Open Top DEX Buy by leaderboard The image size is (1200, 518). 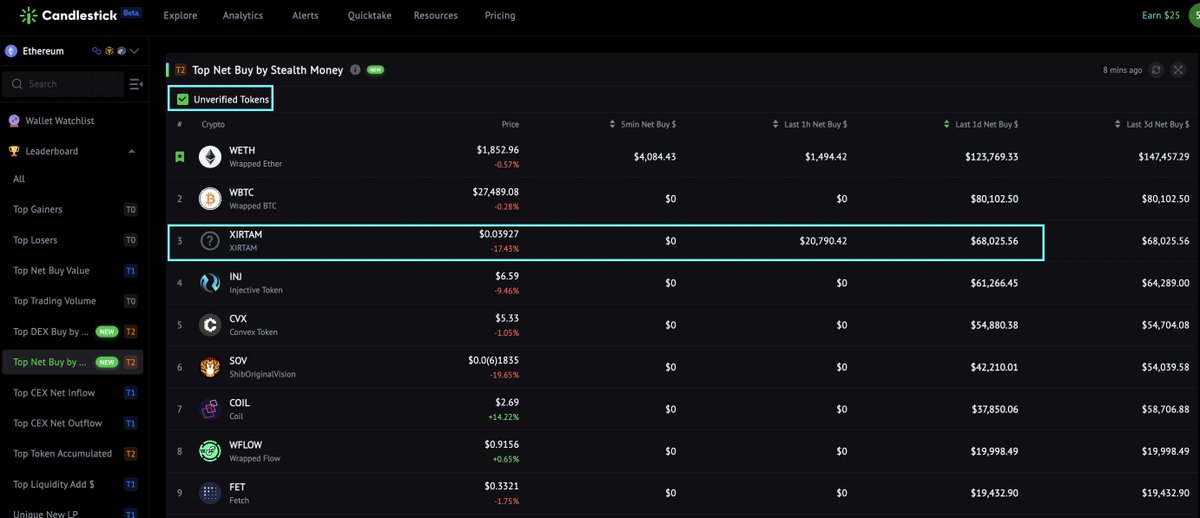51,331
